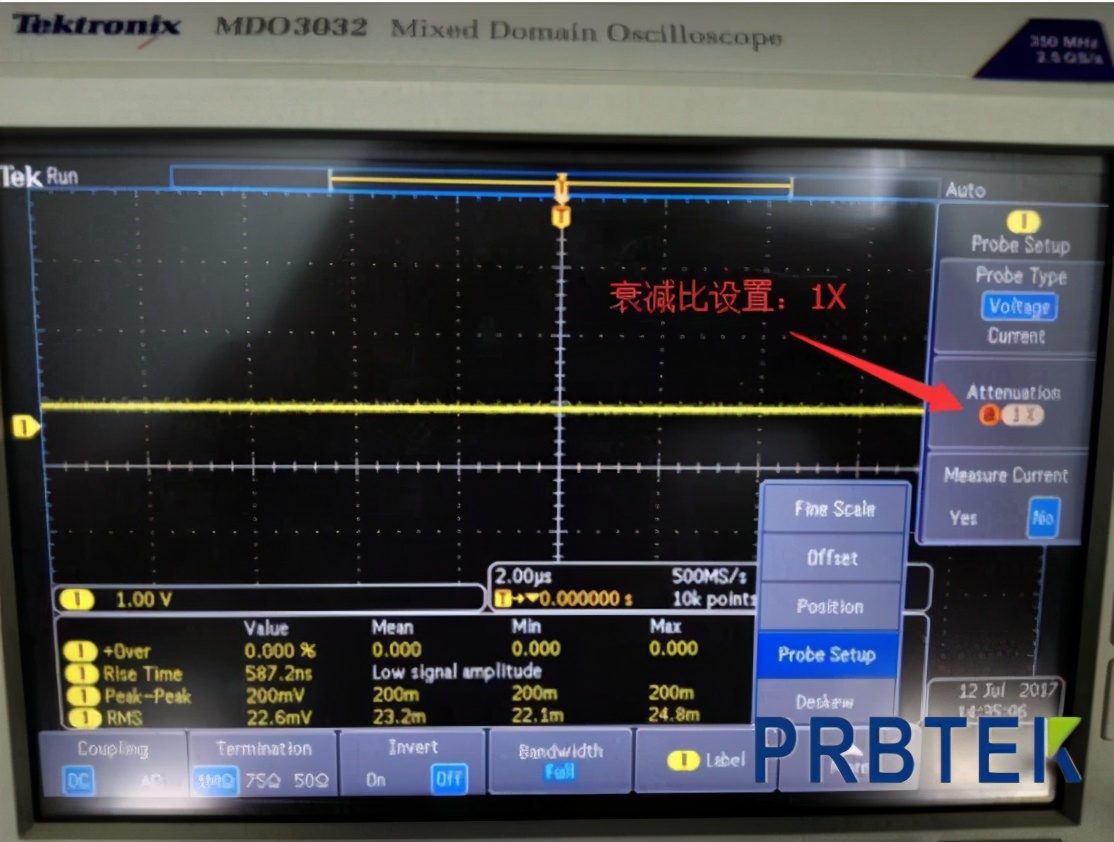Click the 500MS/s sample rate readout
Viewport: 1114px width, 842px height.
point(709,576)
